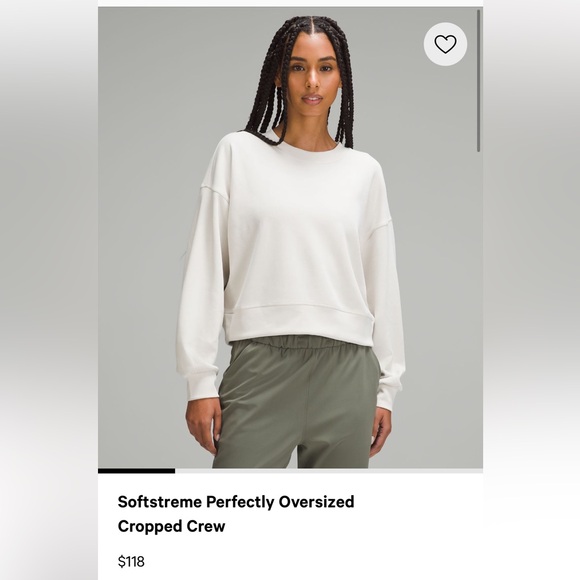Image resolution: width=580 pixels, height=580 pixels.
Task: Click the white circle around the heart
Action: pos(445,44)
